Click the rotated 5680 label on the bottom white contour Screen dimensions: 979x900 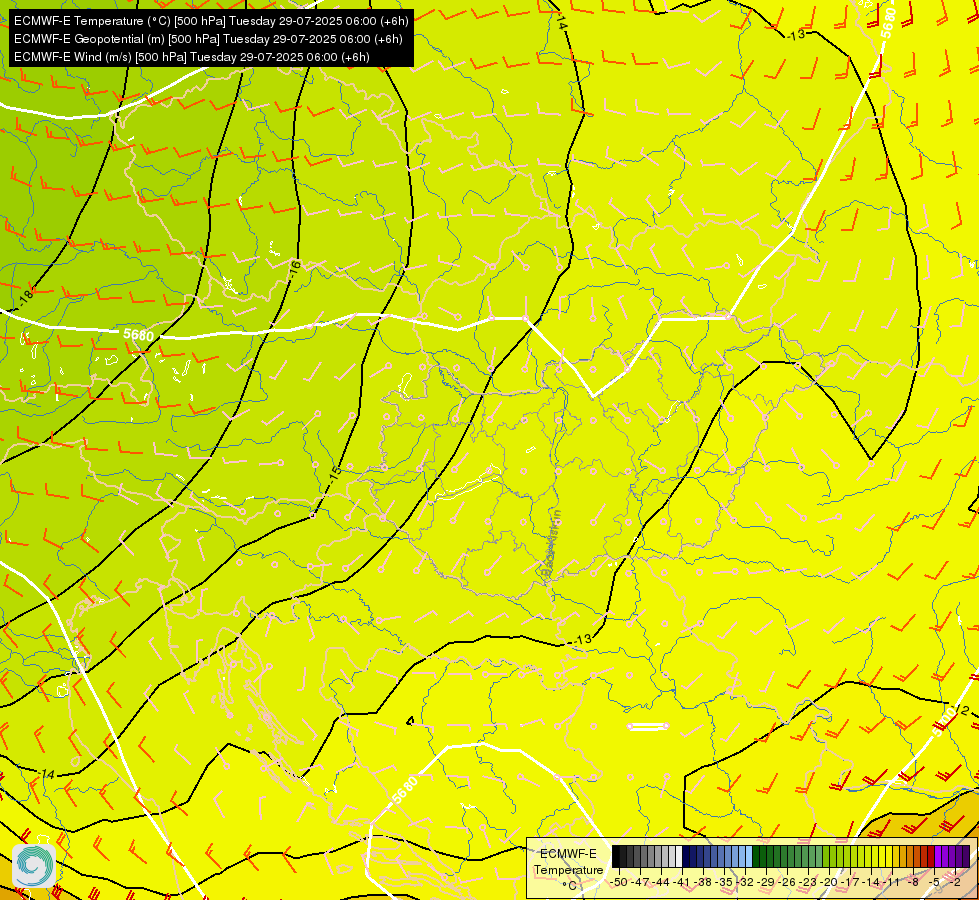405,792
